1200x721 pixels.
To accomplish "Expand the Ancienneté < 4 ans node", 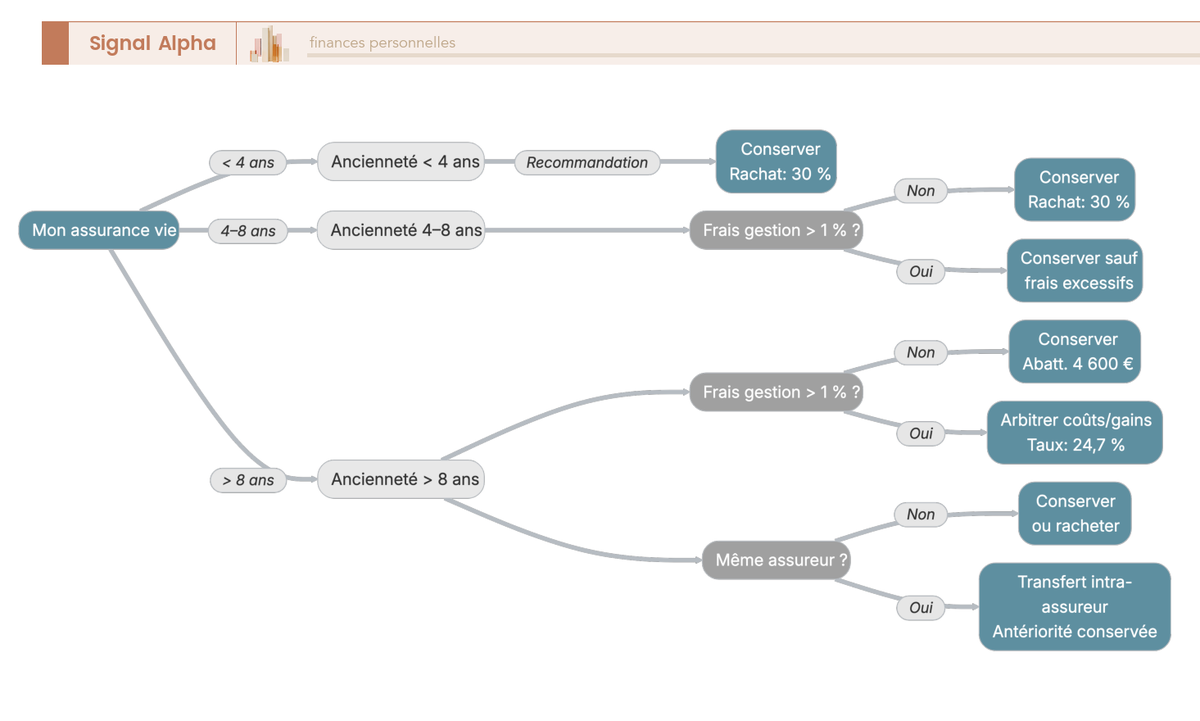I will [x=401, y=162].
